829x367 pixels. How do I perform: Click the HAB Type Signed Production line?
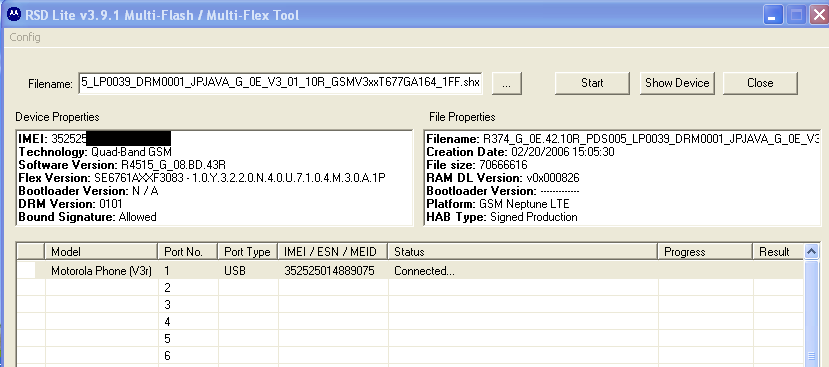pyautogui.click(x=502, y=217)
